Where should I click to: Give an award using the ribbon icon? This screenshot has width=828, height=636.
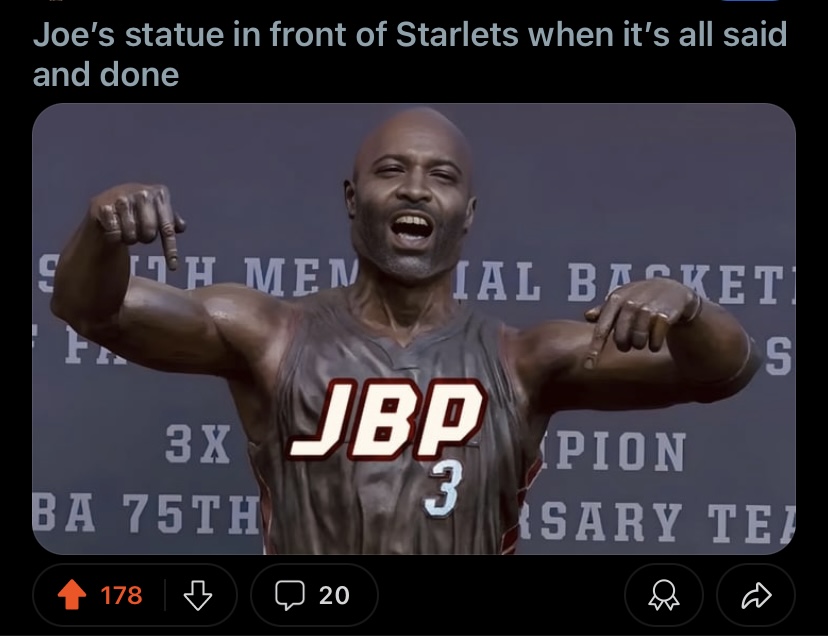[x=664, y=595]
